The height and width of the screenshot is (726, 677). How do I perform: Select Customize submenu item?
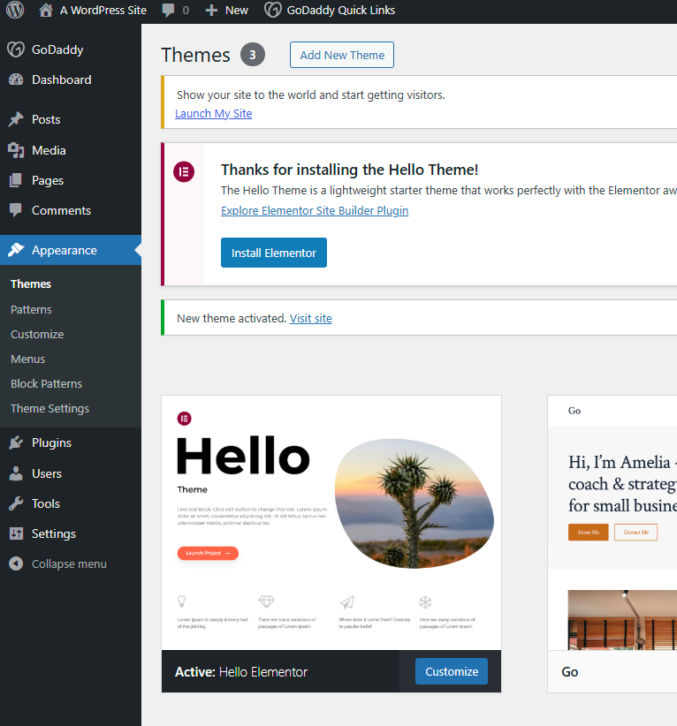(x=37, y=334)
